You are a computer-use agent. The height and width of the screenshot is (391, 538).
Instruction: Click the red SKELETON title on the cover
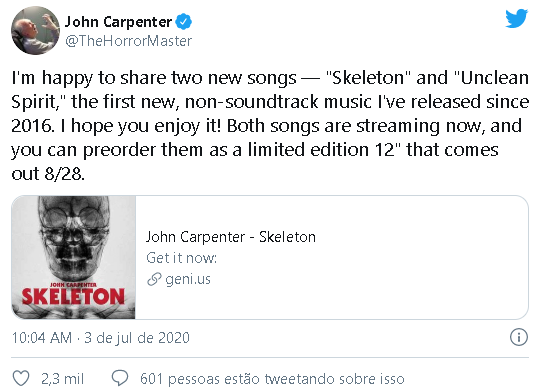(73, 296)
